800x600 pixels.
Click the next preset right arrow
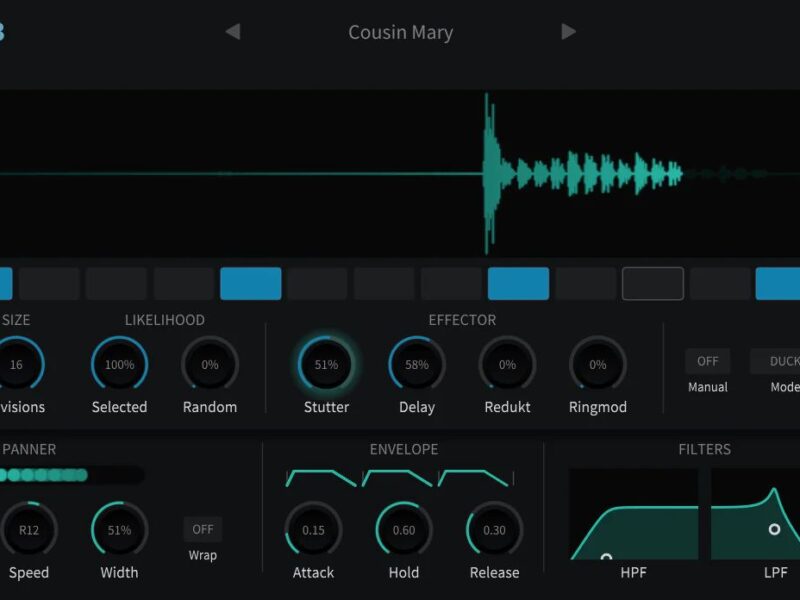point(568,32)
